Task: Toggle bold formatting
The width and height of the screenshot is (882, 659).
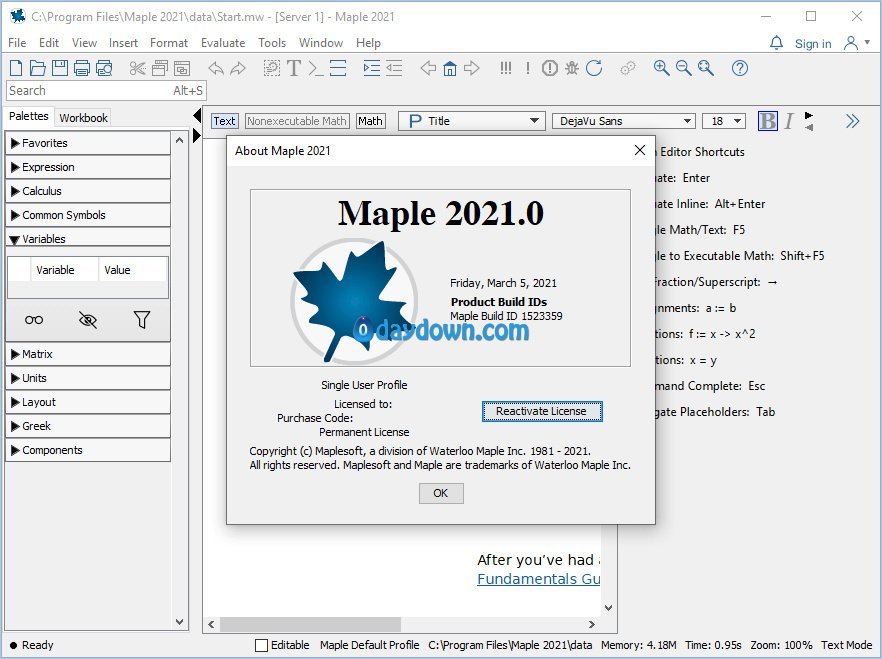Action: pyautogui.click(x=767, y=121)
